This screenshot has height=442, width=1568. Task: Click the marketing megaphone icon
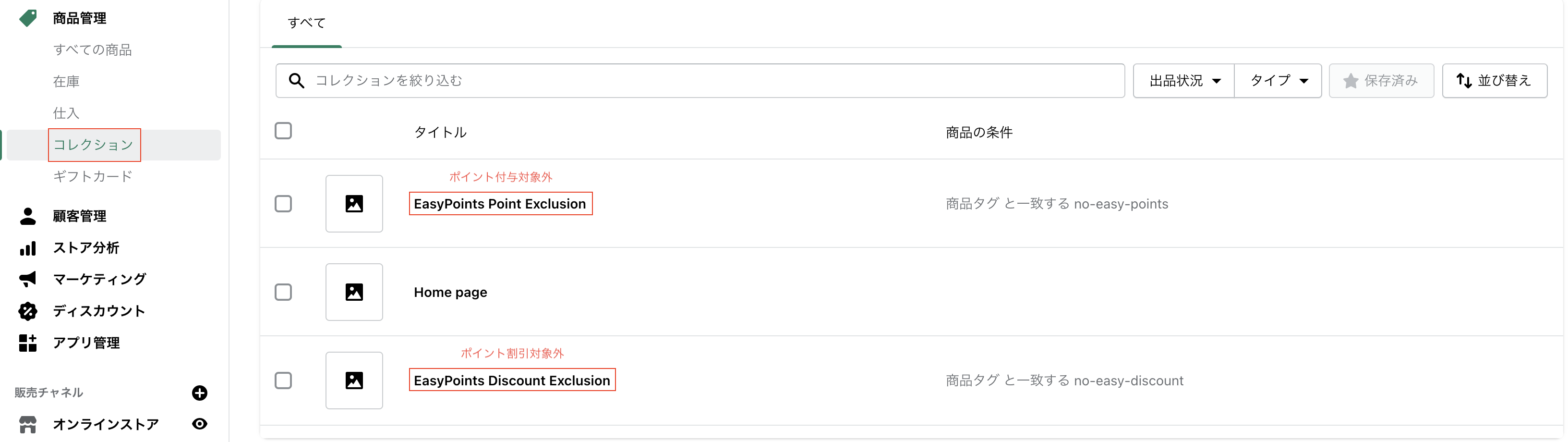click(x=28, y=280)
